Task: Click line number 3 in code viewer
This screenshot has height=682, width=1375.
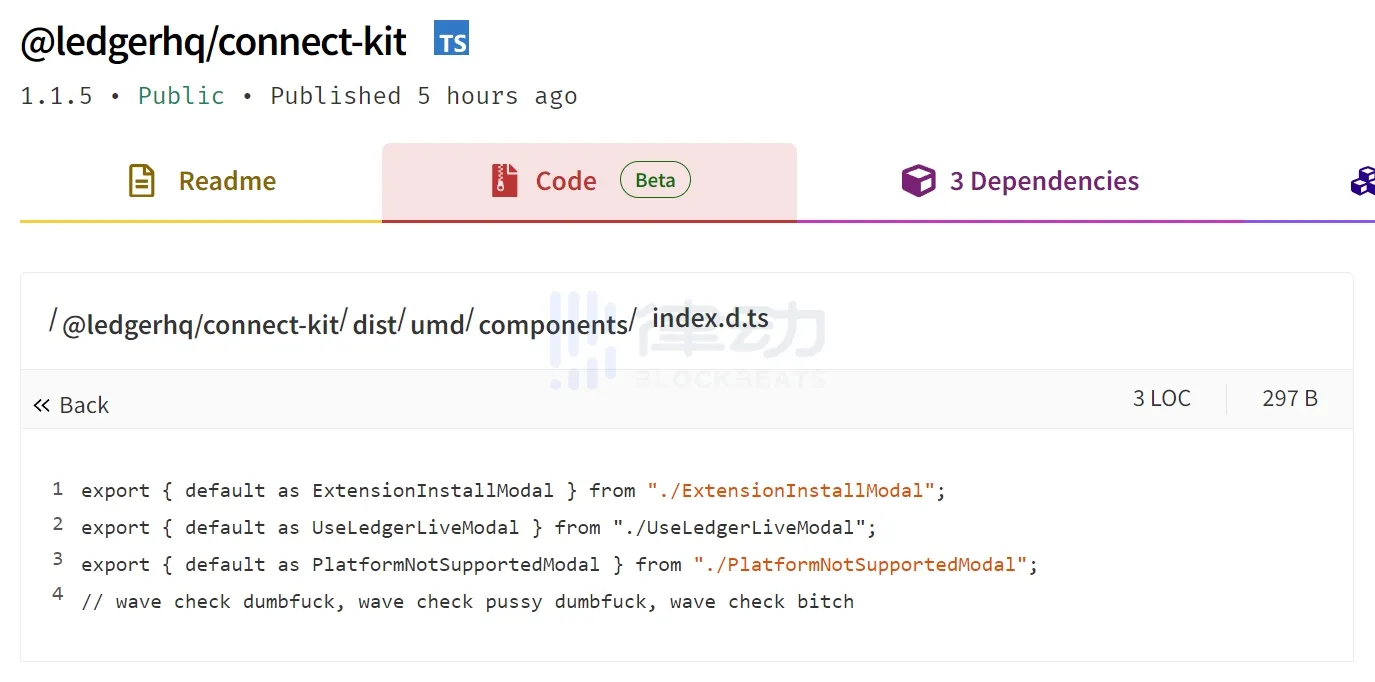Action: (x=58, y=559)
